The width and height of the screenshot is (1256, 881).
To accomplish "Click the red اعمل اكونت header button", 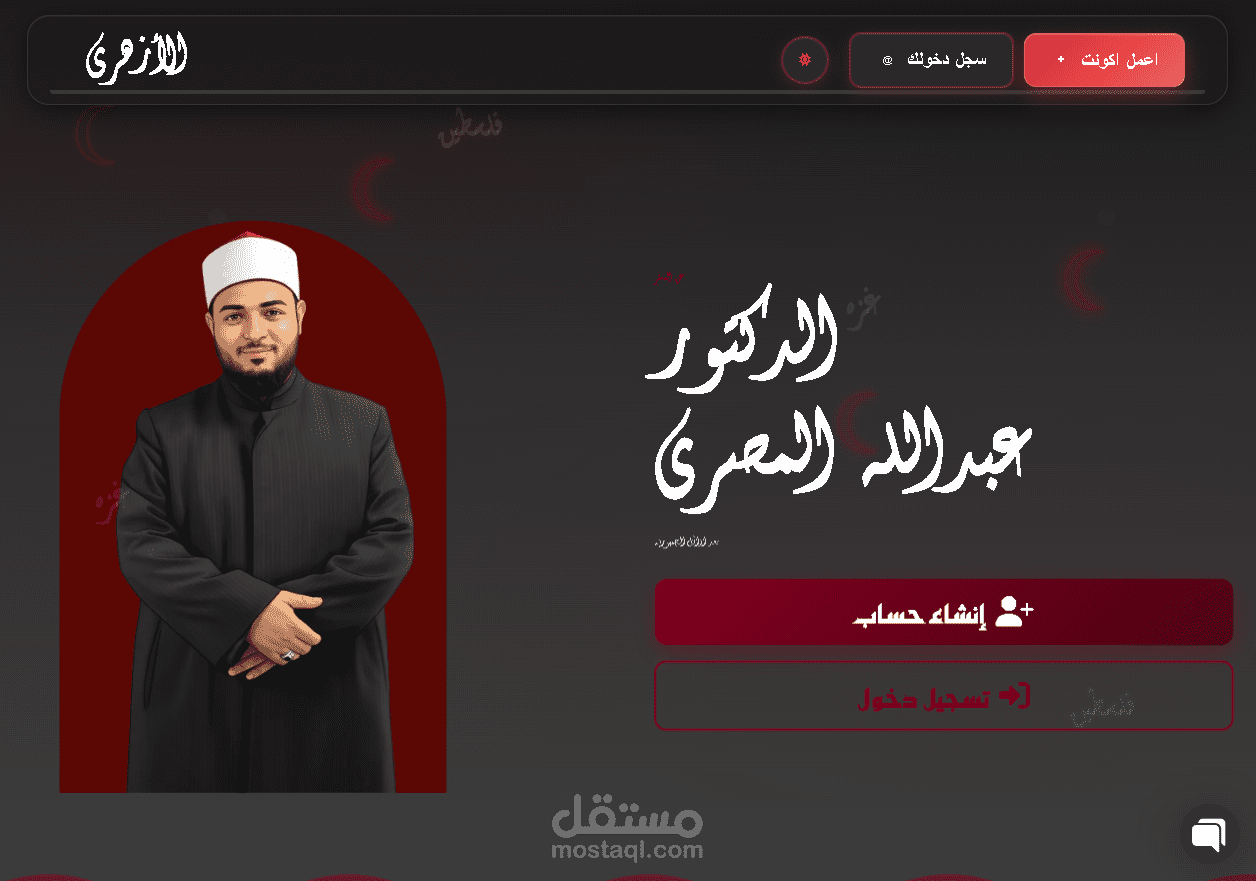I will coord(1104,60).
